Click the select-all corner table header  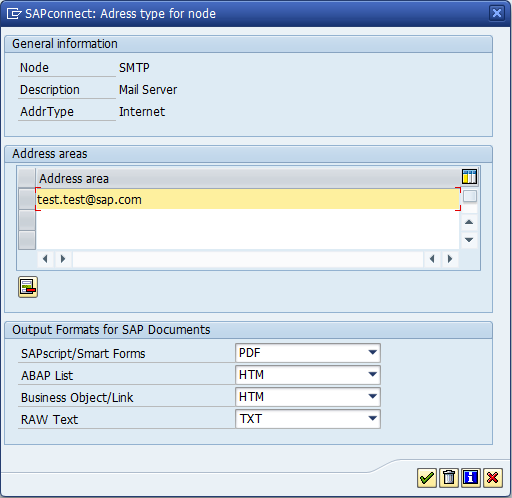pyautogui.click(x=27, y=178)
